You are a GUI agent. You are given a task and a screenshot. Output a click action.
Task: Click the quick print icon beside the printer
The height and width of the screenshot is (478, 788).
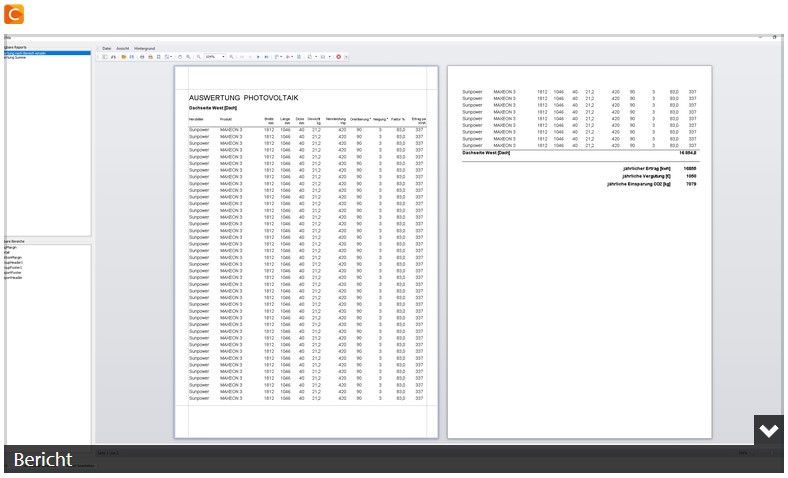tap(151, 57)
